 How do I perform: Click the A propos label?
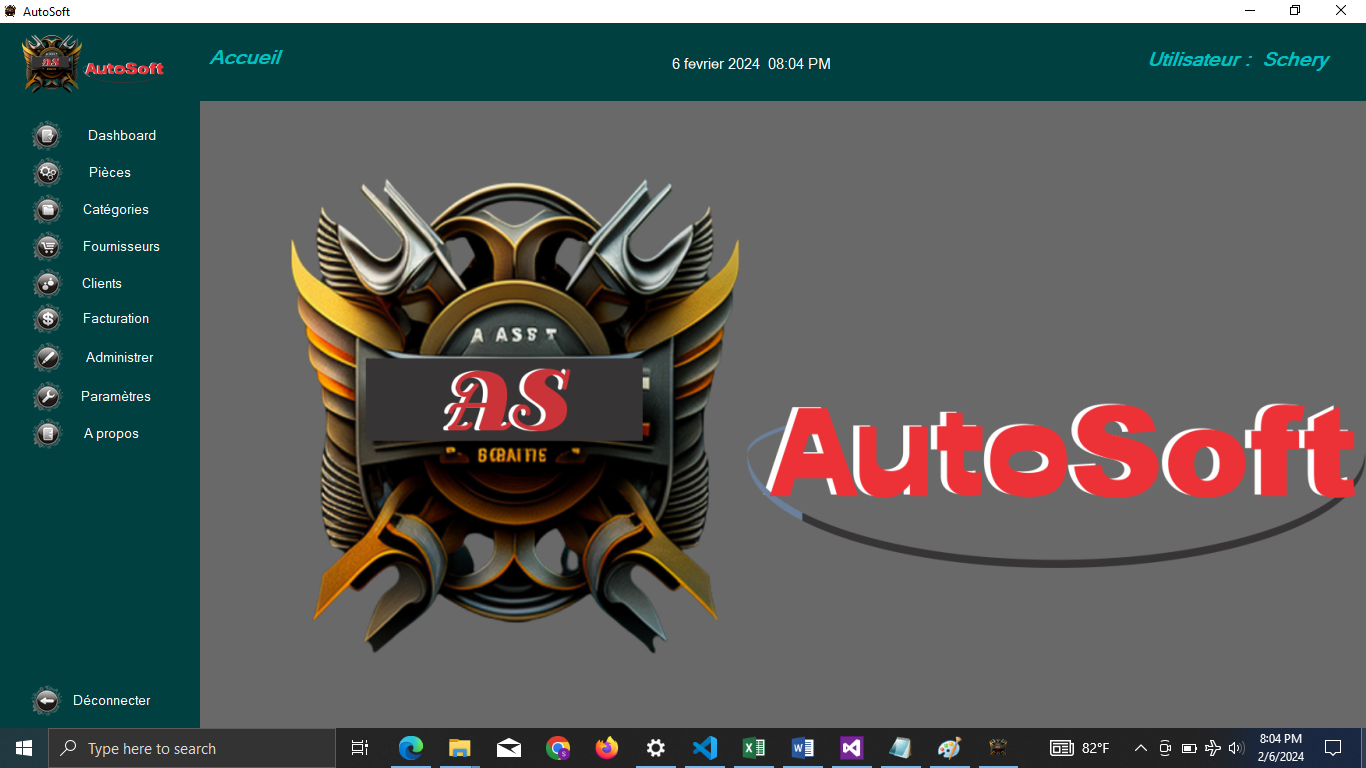pos(111,433)
